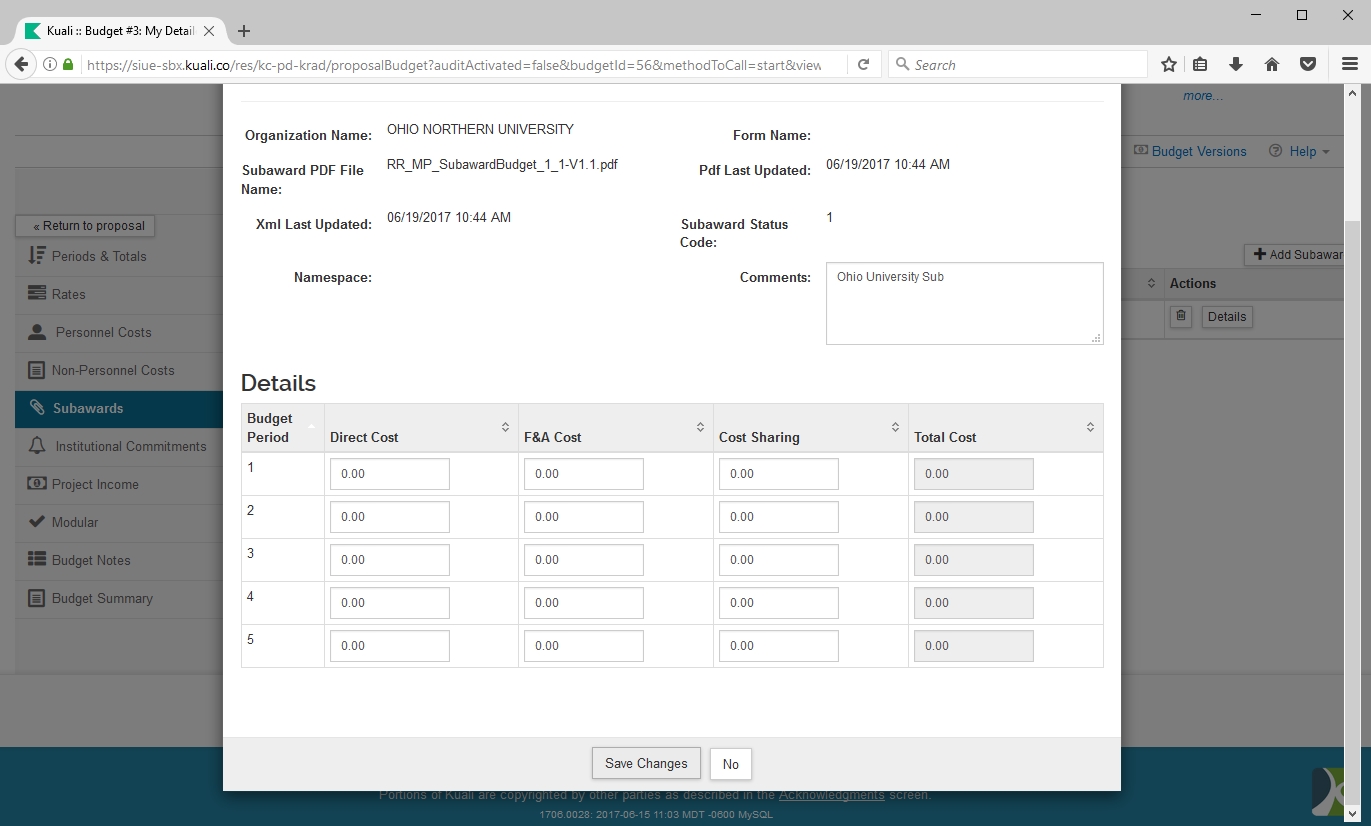This screenshot has height=826, width=1371.
Task: Go to browser home icon
Action: click(1272, 65)
